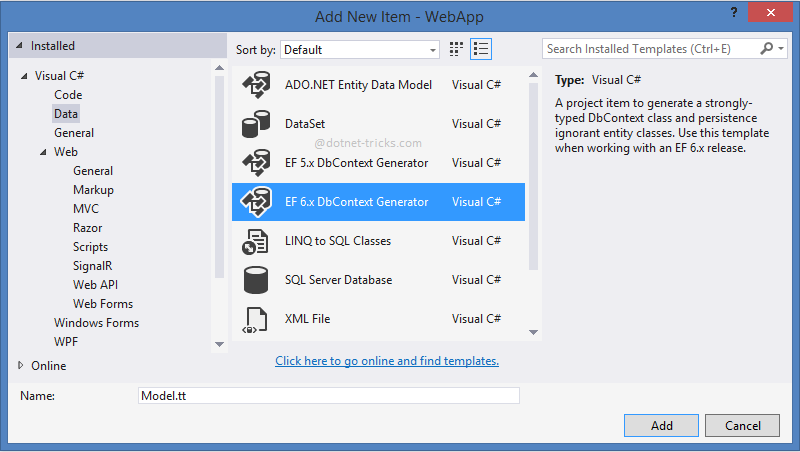Click the search magnifier icon
This screenshot has height=452, width=800.
pos(767,48)
